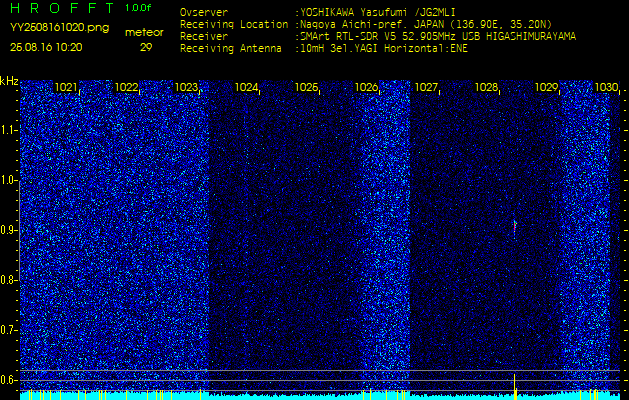
Task: Click antenna value 10mH 3el.YAGI Horizontal:ENE
Action: 384,49
